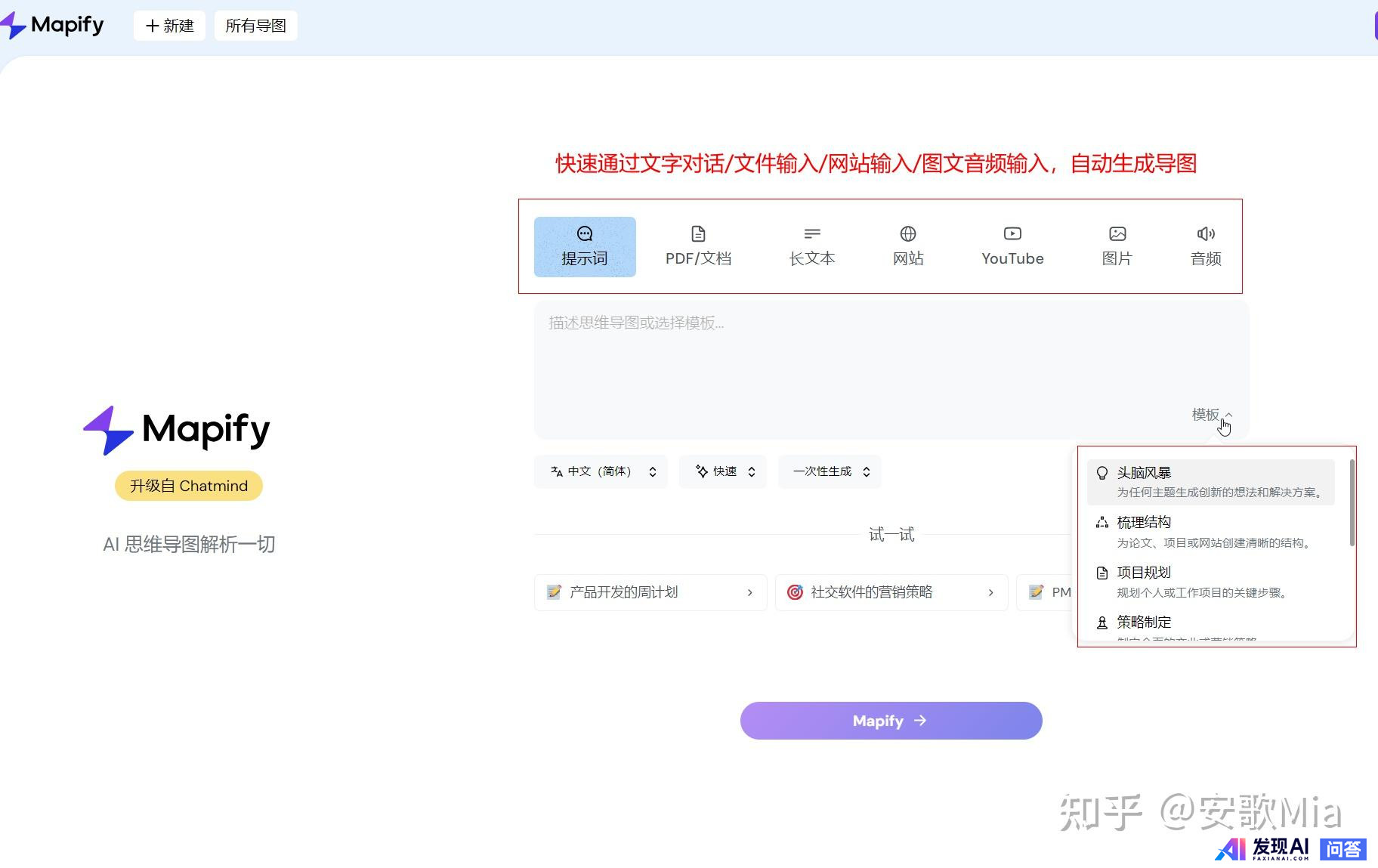Viewport: 1378px width, 868px height.
Task: Choose the 长文本 long text icon
Action: (812, 234)
